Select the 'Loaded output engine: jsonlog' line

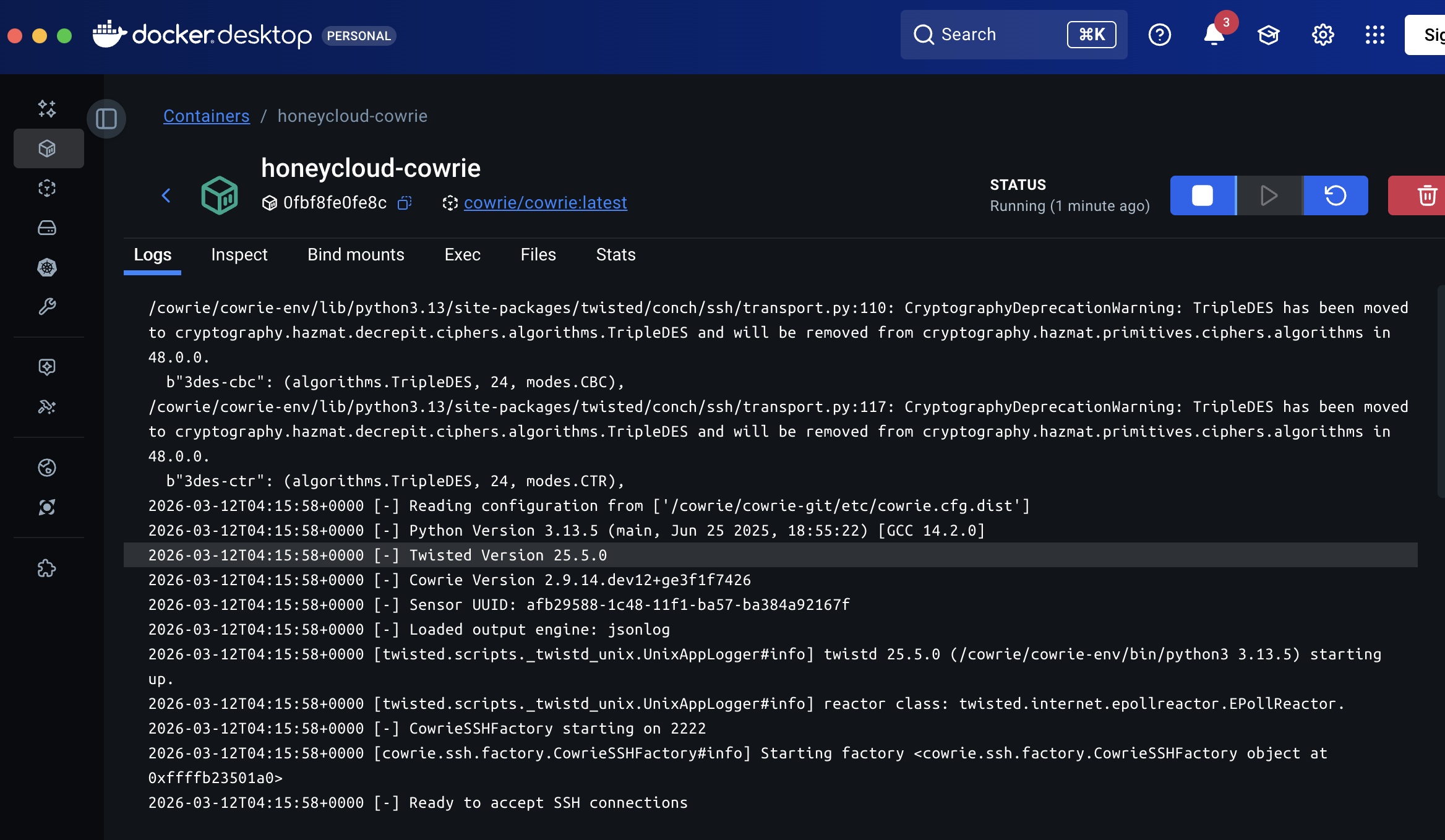tap(771, 629)
